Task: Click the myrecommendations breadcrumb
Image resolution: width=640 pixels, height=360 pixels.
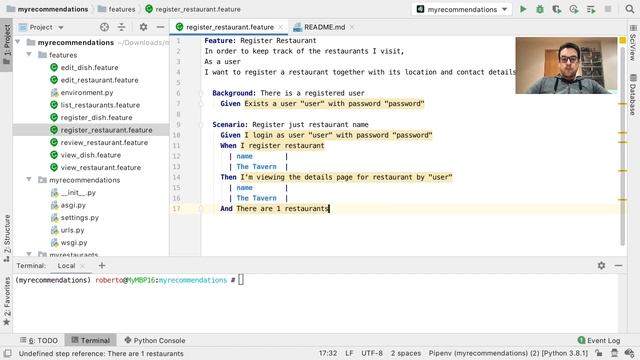Action: [47, 9]
